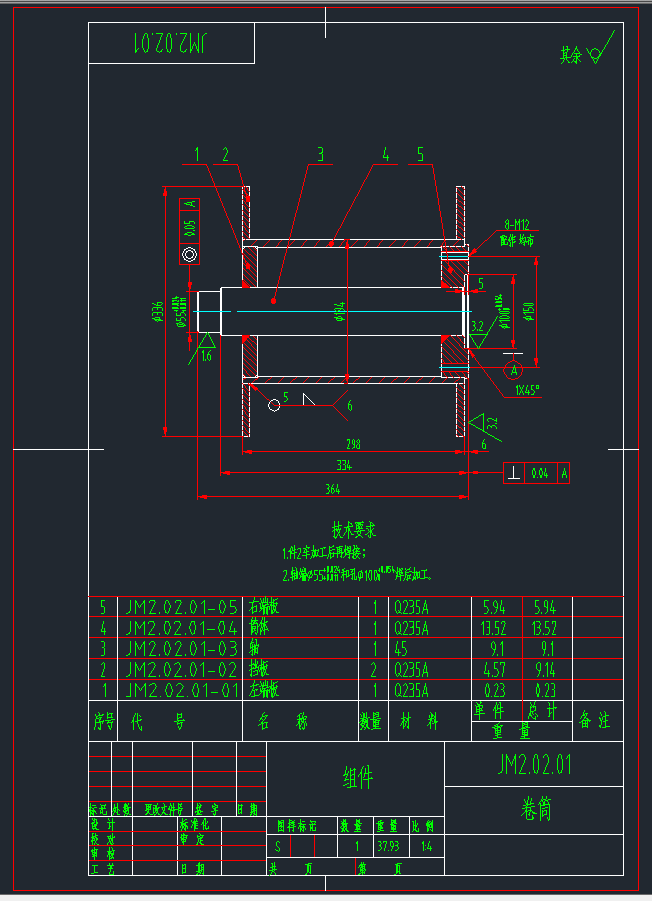The image size is (652, 901).
Task: Click the 标准化 label in the title block
Action: [194, 825]
